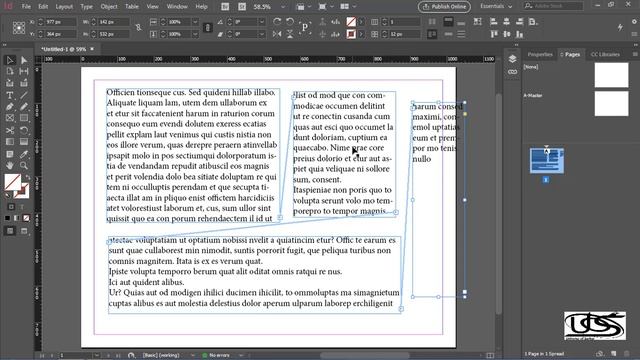Expand the stroke color options arrow

(x=362, y=34)
